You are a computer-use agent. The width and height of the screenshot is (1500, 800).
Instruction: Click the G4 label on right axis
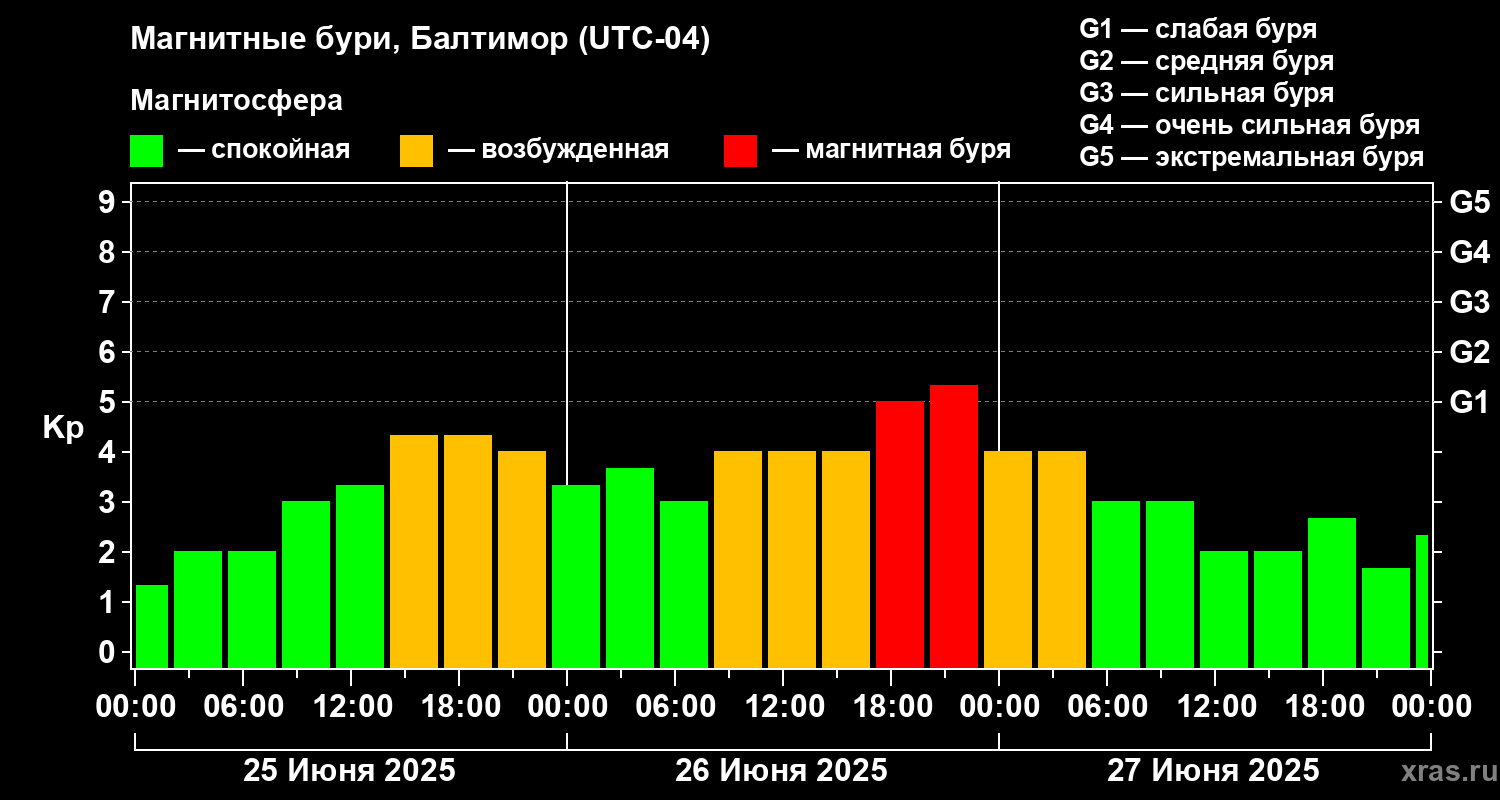pos(1469,252)
